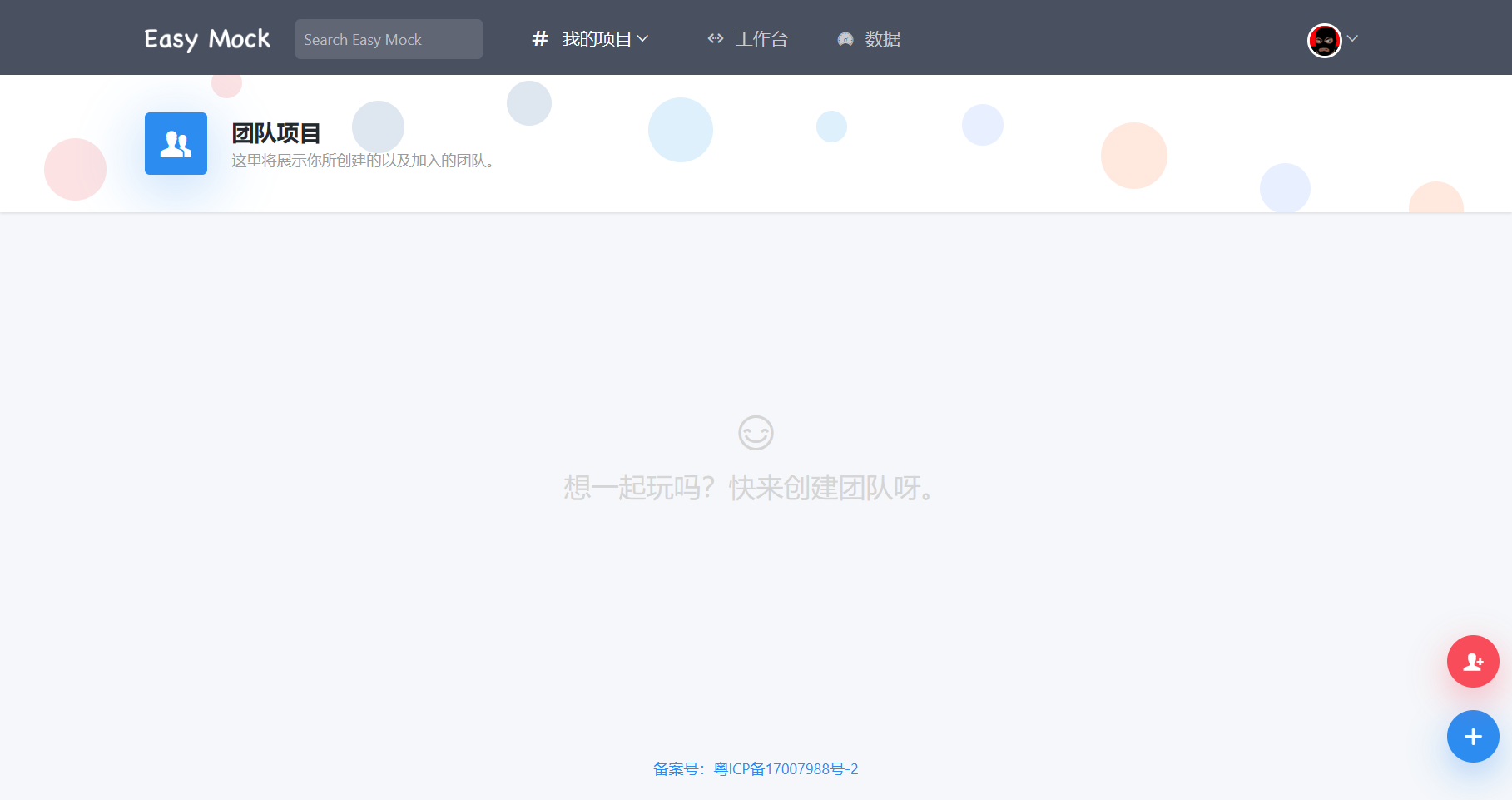Click the Easy Mock logo

click(207, 38)
